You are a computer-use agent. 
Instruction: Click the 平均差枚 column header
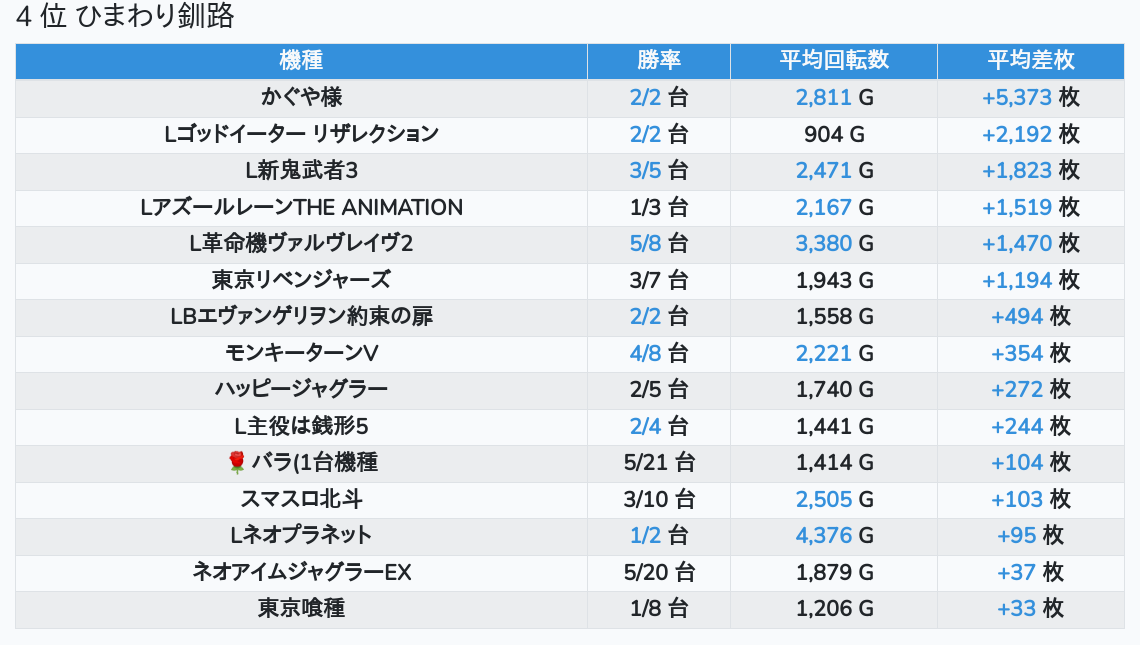[x=1030, y=60]
